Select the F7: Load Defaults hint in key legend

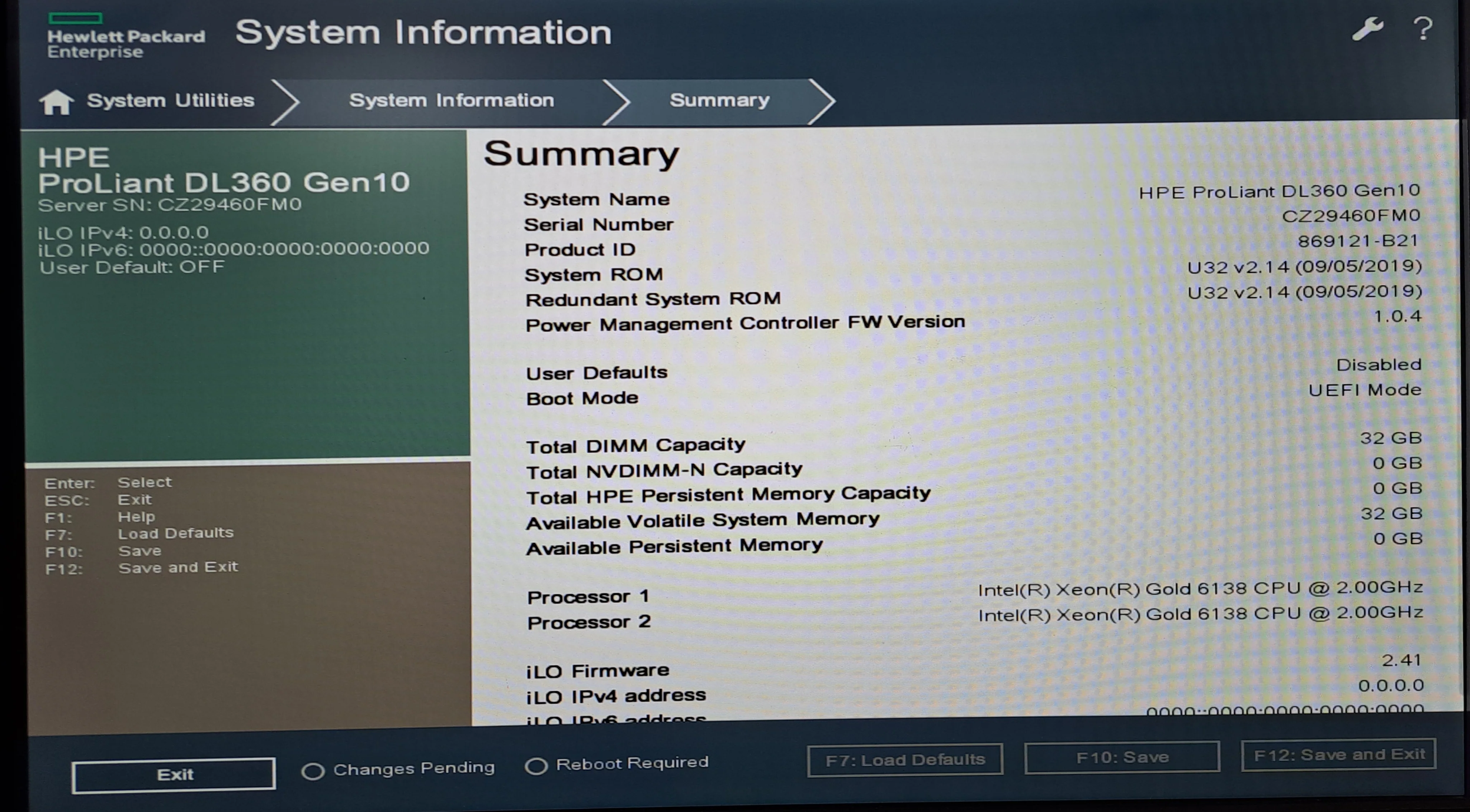point(139,533)
